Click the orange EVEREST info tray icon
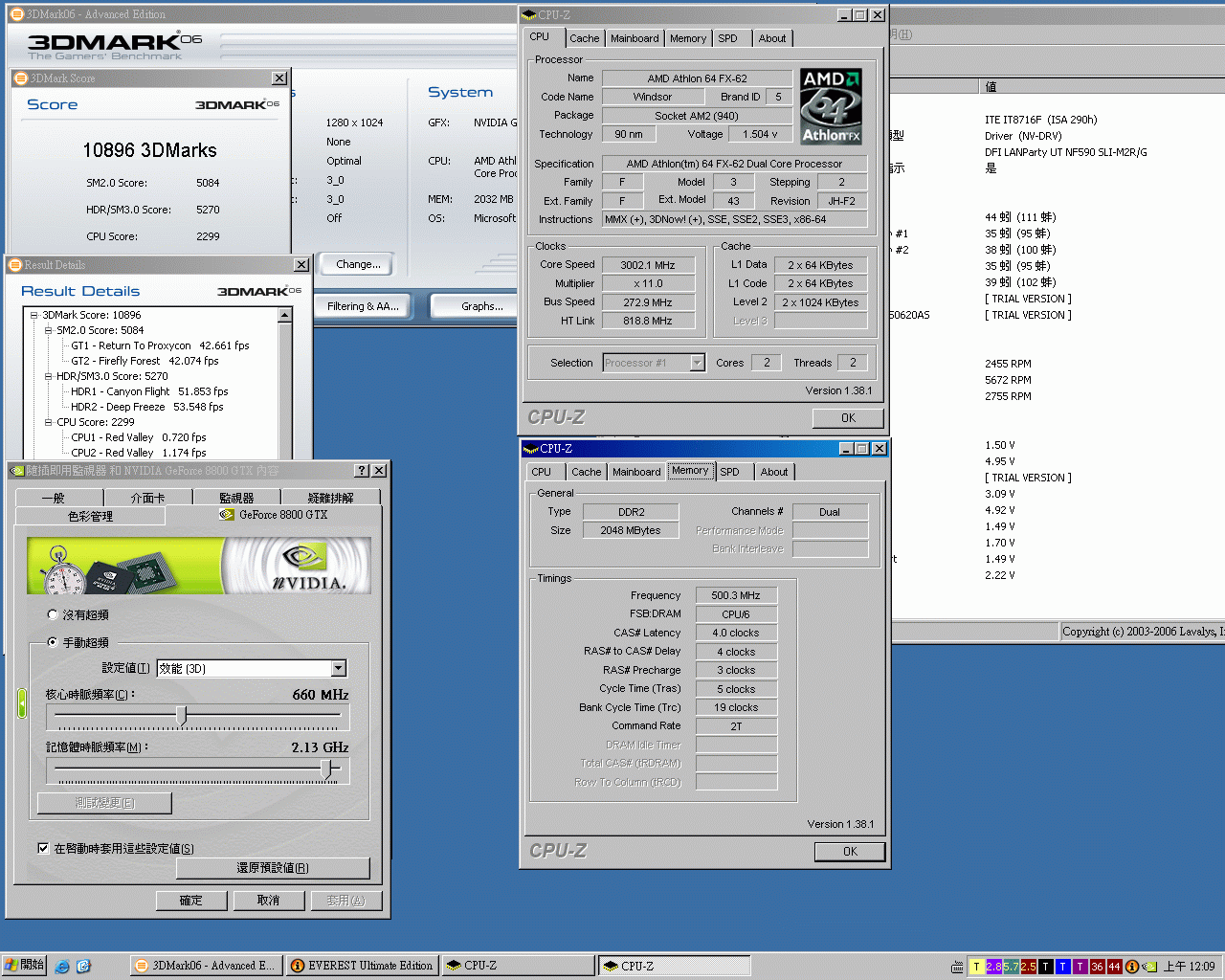The image size is (1225, 980). (1131, 967)
